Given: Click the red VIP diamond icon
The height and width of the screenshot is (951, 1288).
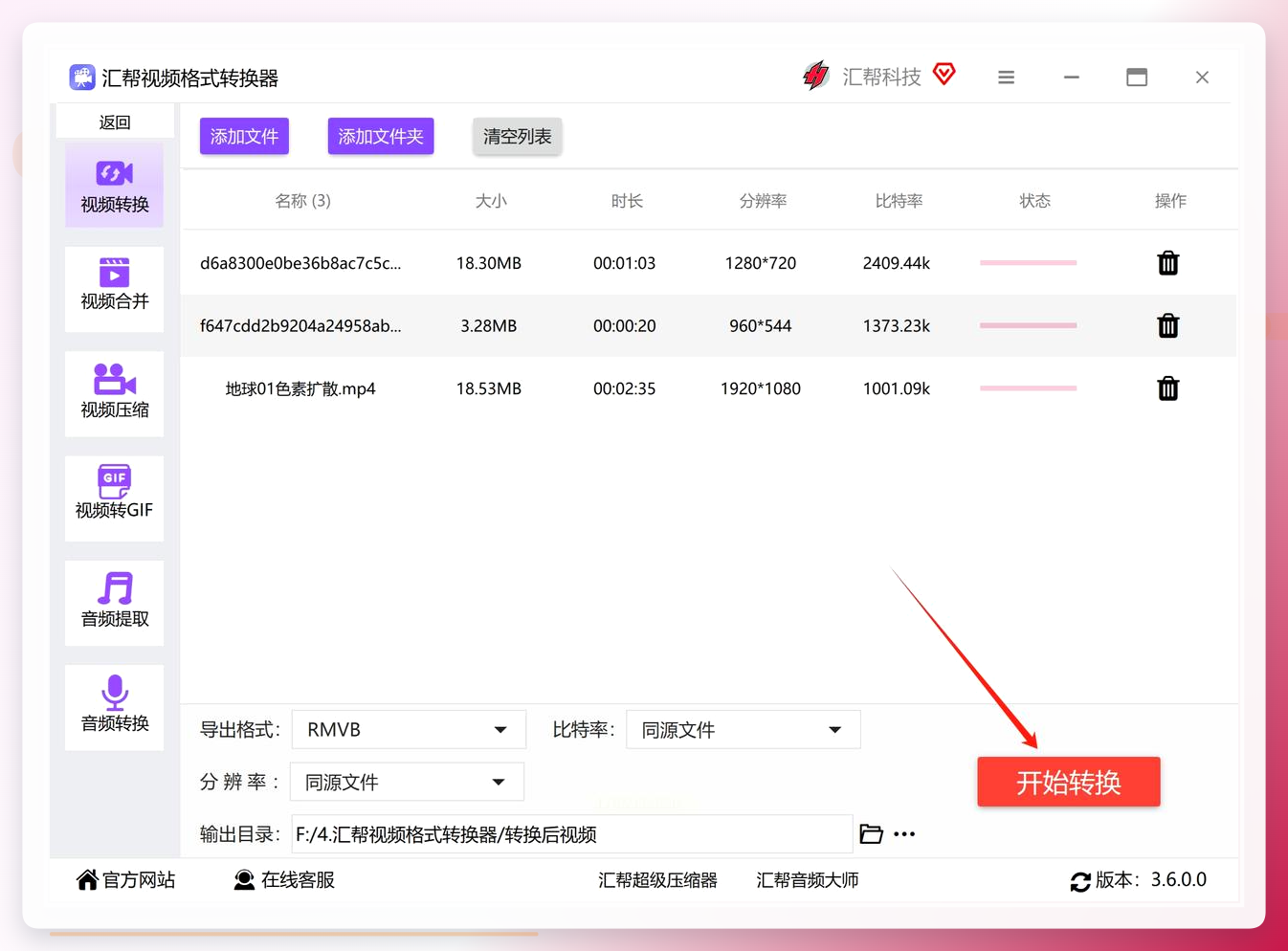Looking at the screenshot, I should point(944,74).
